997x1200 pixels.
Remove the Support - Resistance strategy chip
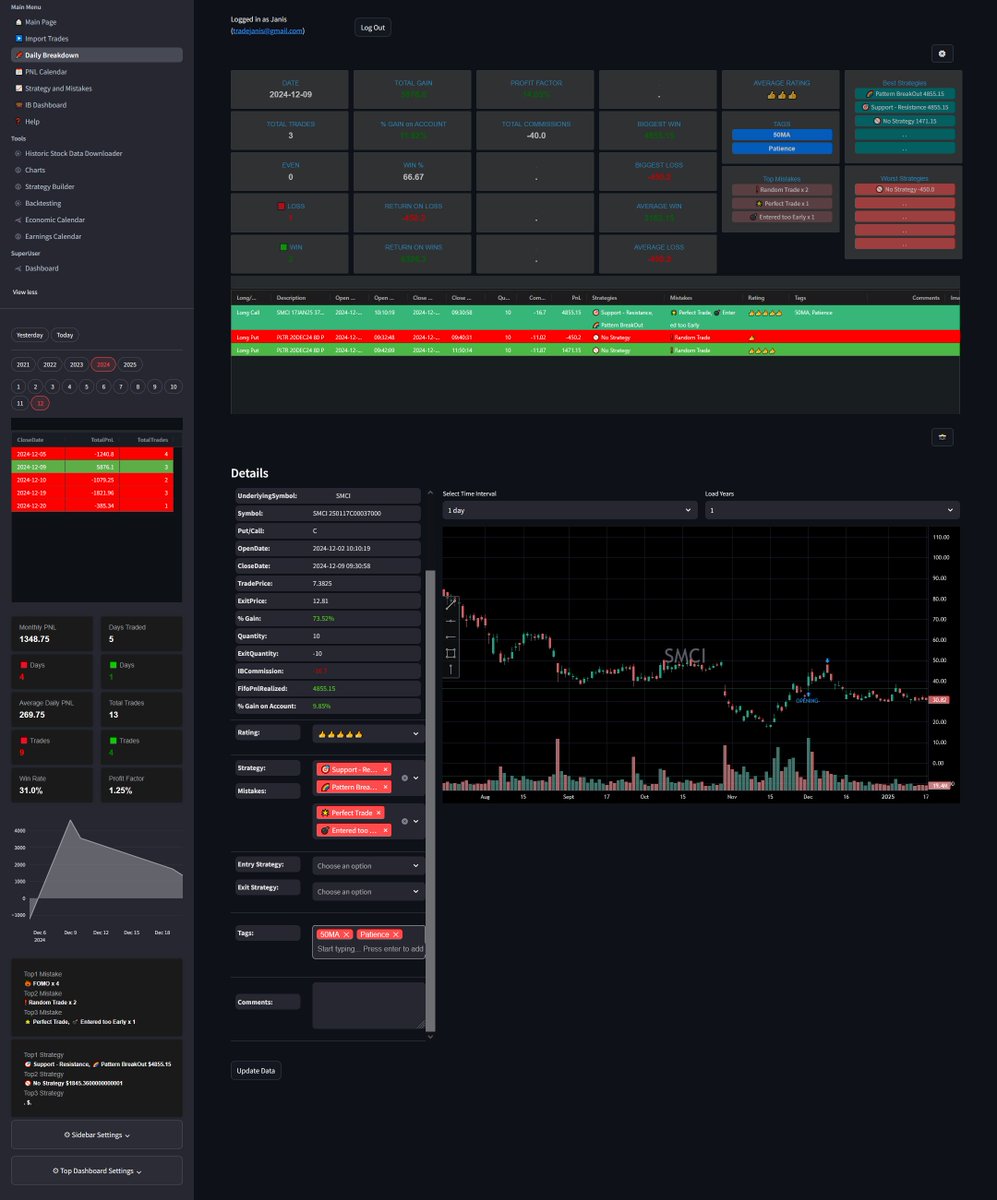click(x=386, y=769)
